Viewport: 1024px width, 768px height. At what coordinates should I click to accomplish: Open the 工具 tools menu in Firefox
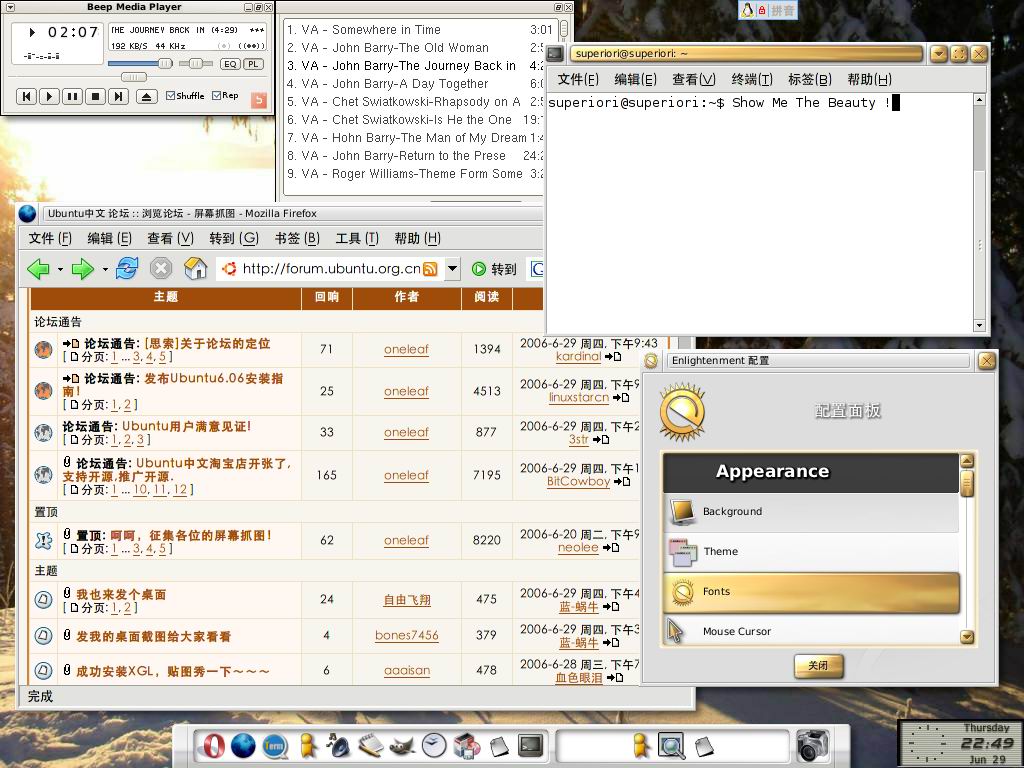(x=357, y=238)
